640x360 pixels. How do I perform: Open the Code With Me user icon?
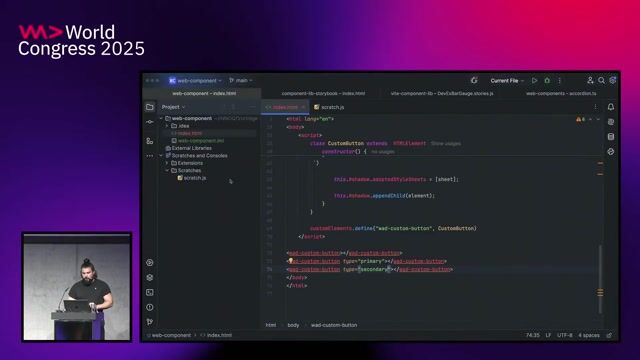coord(590,80)
